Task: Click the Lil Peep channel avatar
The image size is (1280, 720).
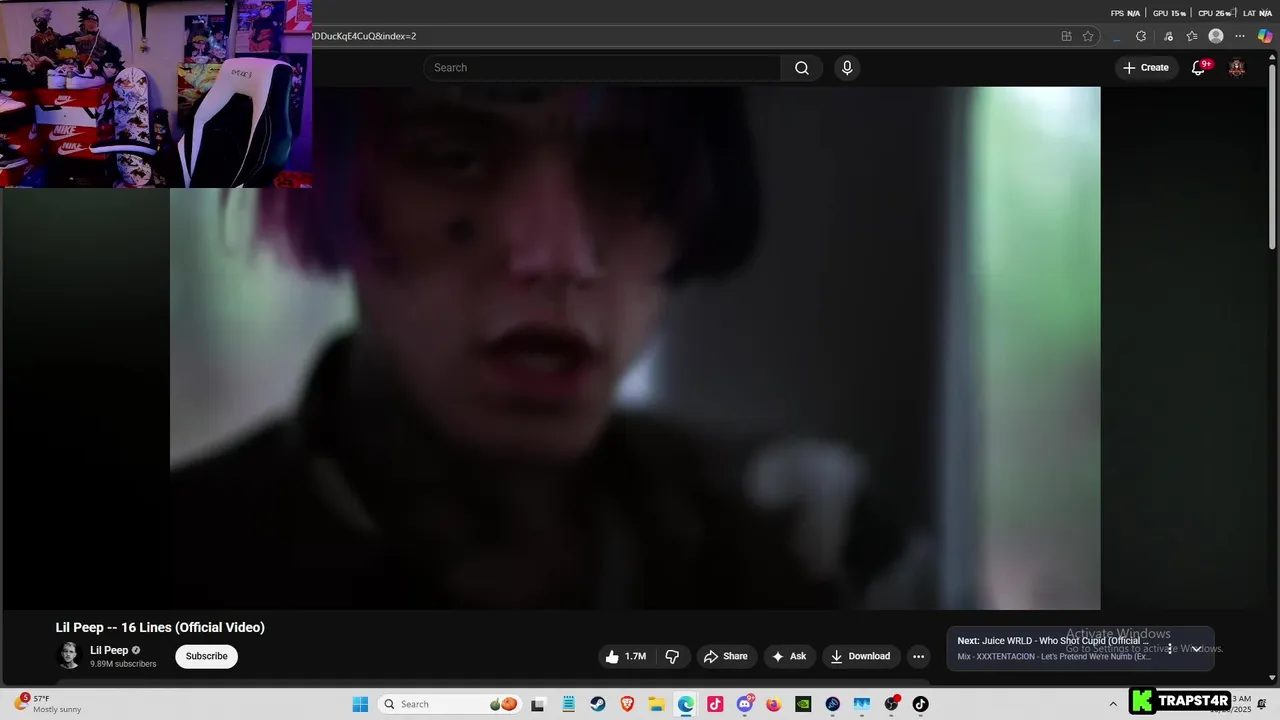Action: tap(69, 656)
